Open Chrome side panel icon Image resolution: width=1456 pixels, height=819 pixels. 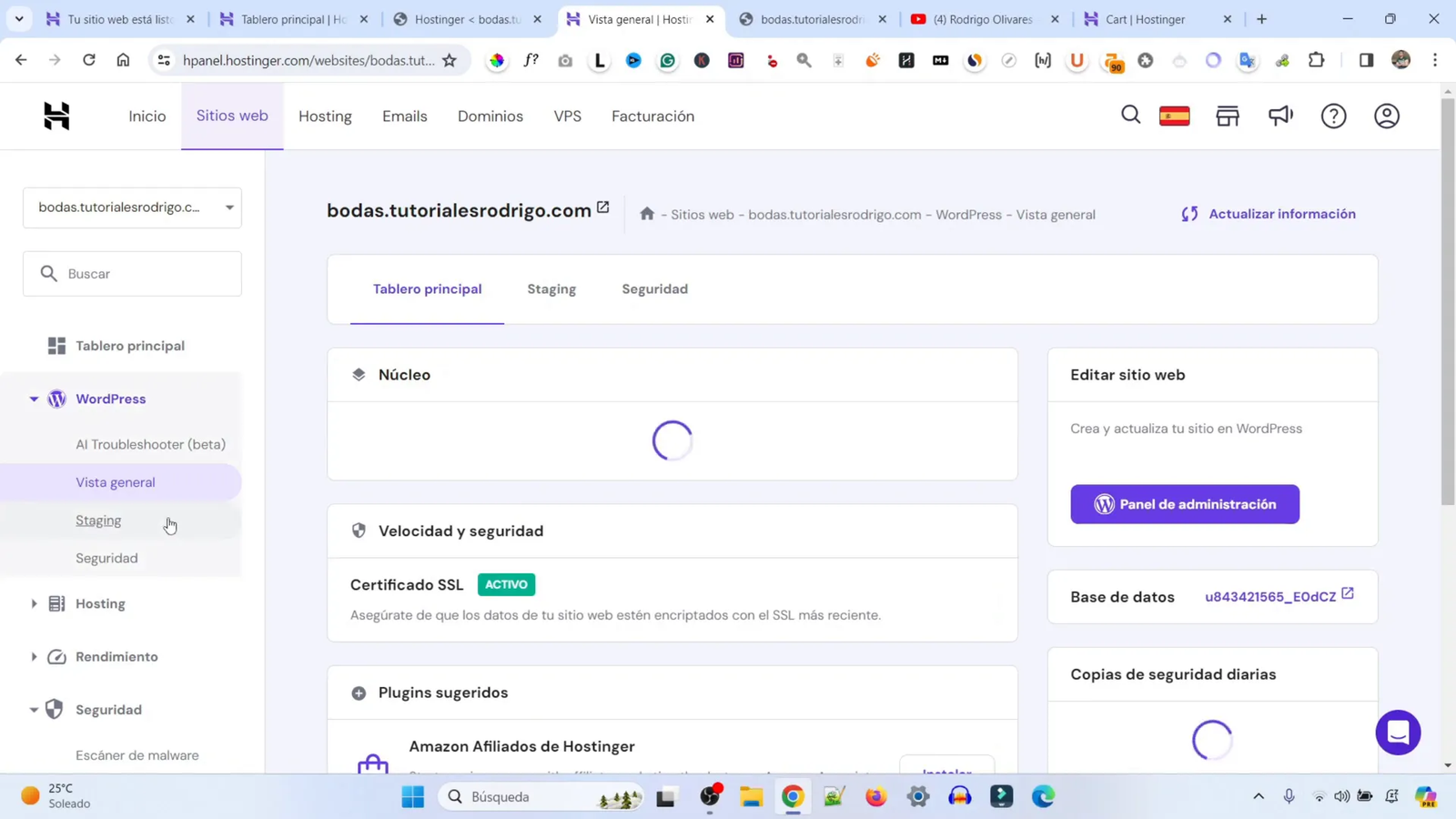pos(1366,60)
